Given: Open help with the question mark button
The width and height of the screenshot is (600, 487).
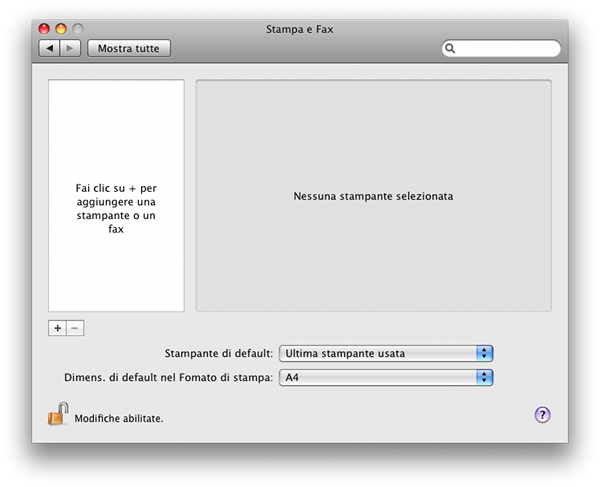Looking at the screenshot, I should [542, 415].
